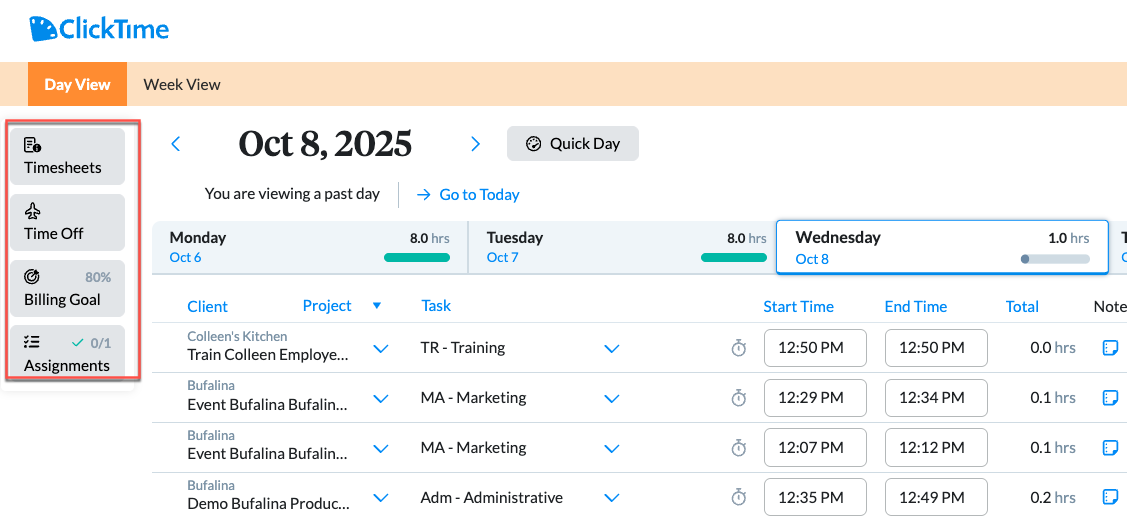The width and height of the screenshot is (1127, 518).
Task: Click Wednesday's hours progress bar
Action: click(x=1055, y=259)
